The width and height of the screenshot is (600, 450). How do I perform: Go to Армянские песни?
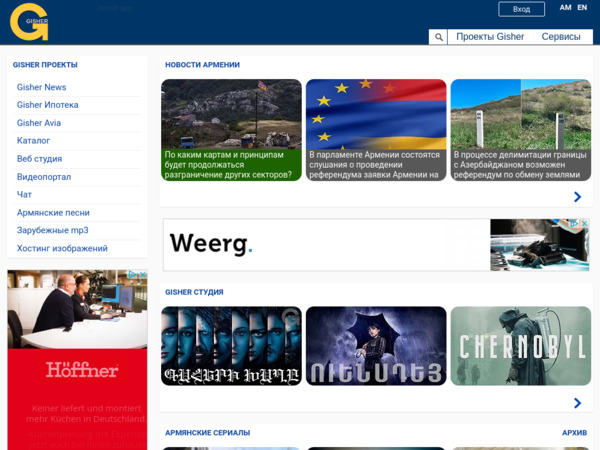pyautogui.click(x=53, y=213)
